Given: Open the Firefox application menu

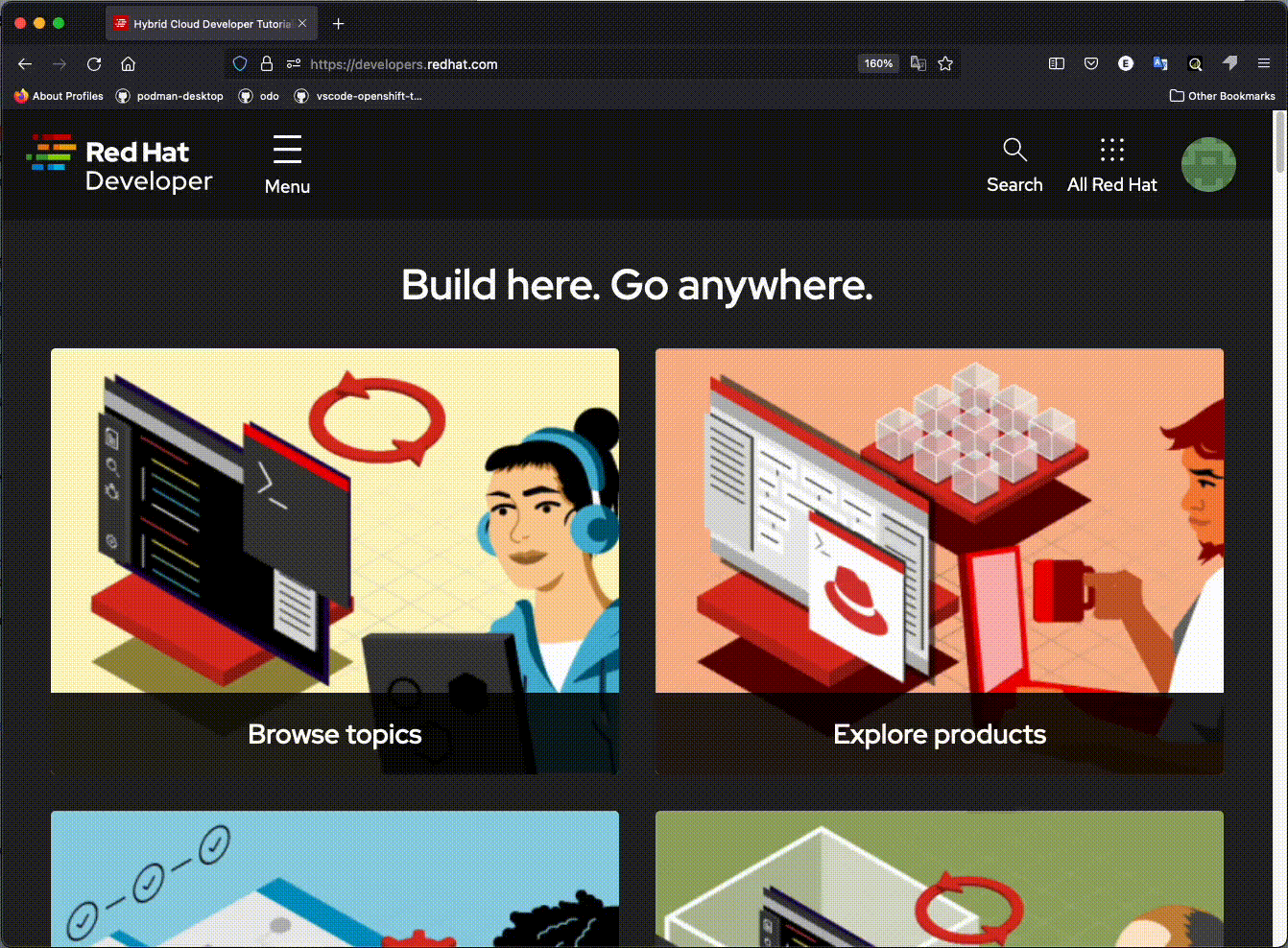Looking at the screenshot, I should click(1264, 64).
